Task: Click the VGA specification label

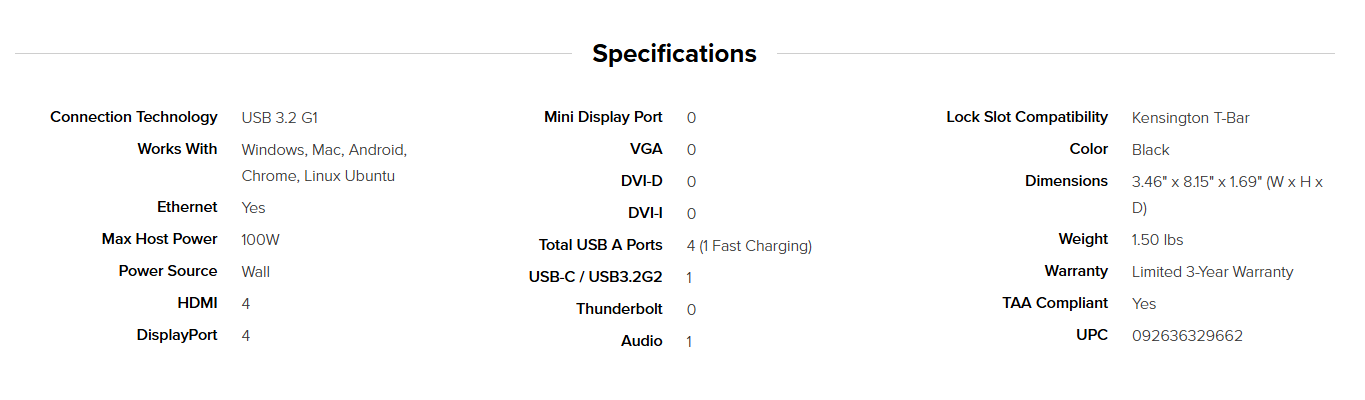Action: pos(646,149)
